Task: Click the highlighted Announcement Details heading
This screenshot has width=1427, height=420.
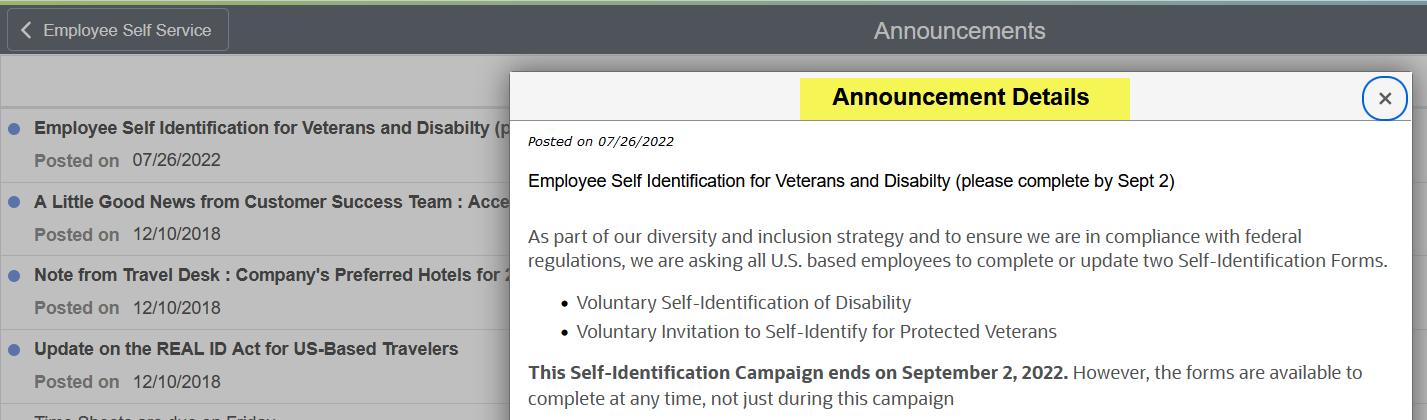Action: (960, 98)
